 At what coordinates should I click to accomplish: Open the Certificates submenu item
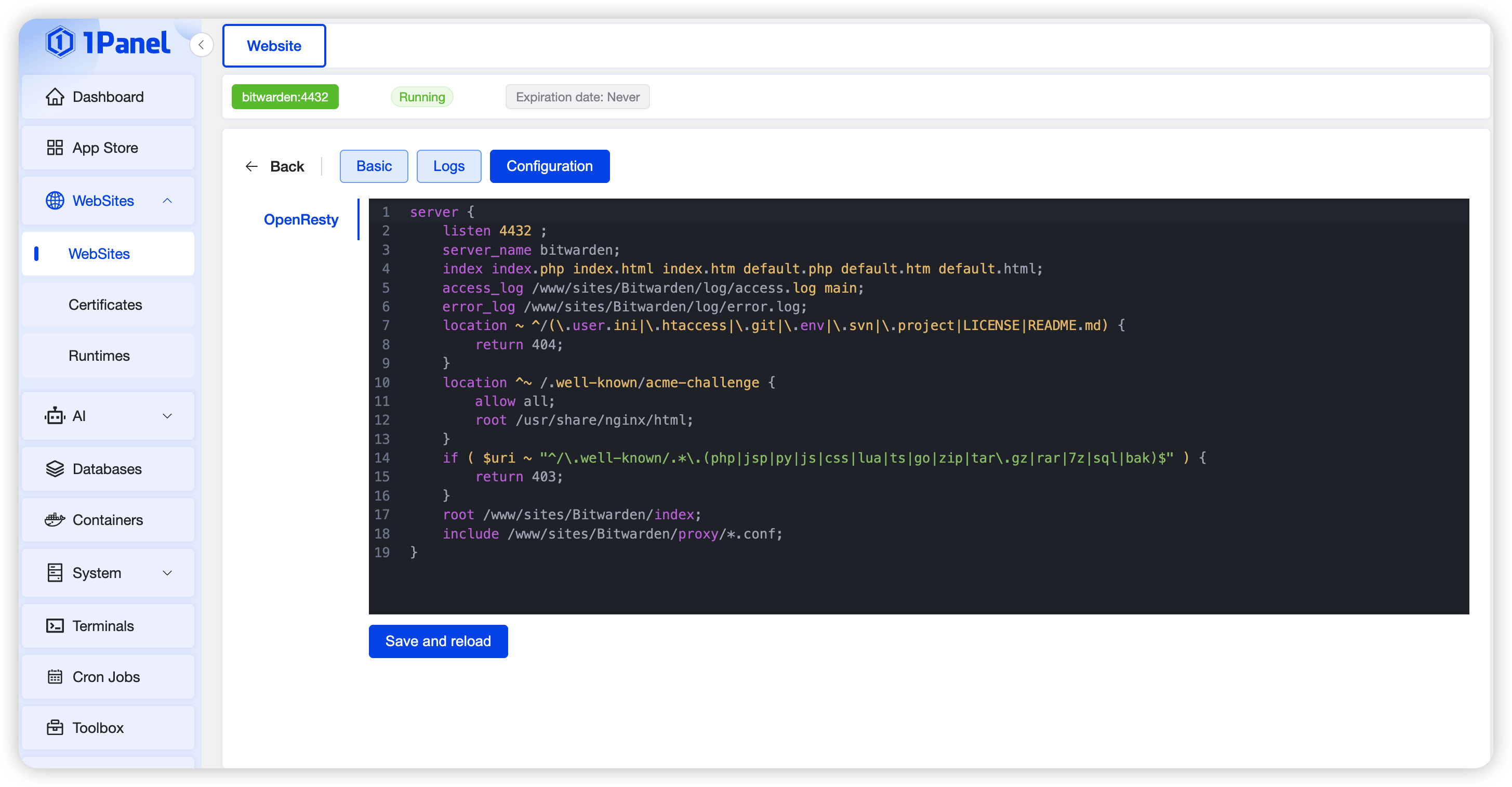click(105, 304)
